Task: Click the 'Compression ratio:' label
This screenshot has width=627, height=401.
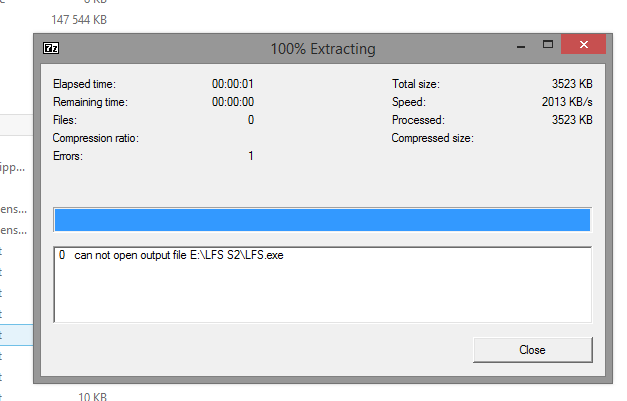Action: (96, 138)
